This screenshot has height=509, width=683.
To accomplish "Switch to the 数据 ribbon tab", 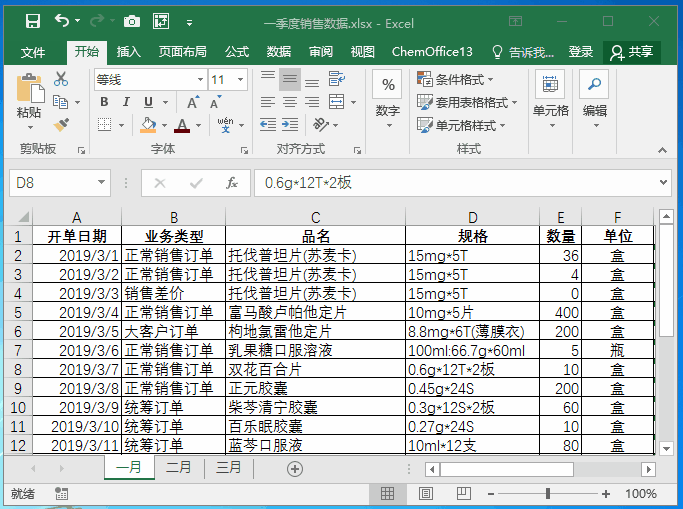I will click(279, 52).
